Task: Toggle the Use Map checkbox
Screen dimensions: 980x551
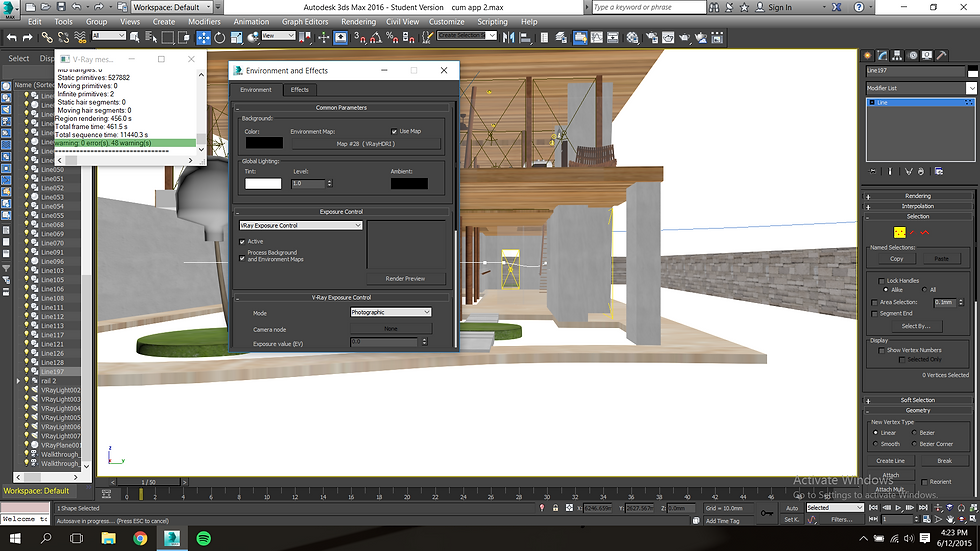Action: coord(394,131)
